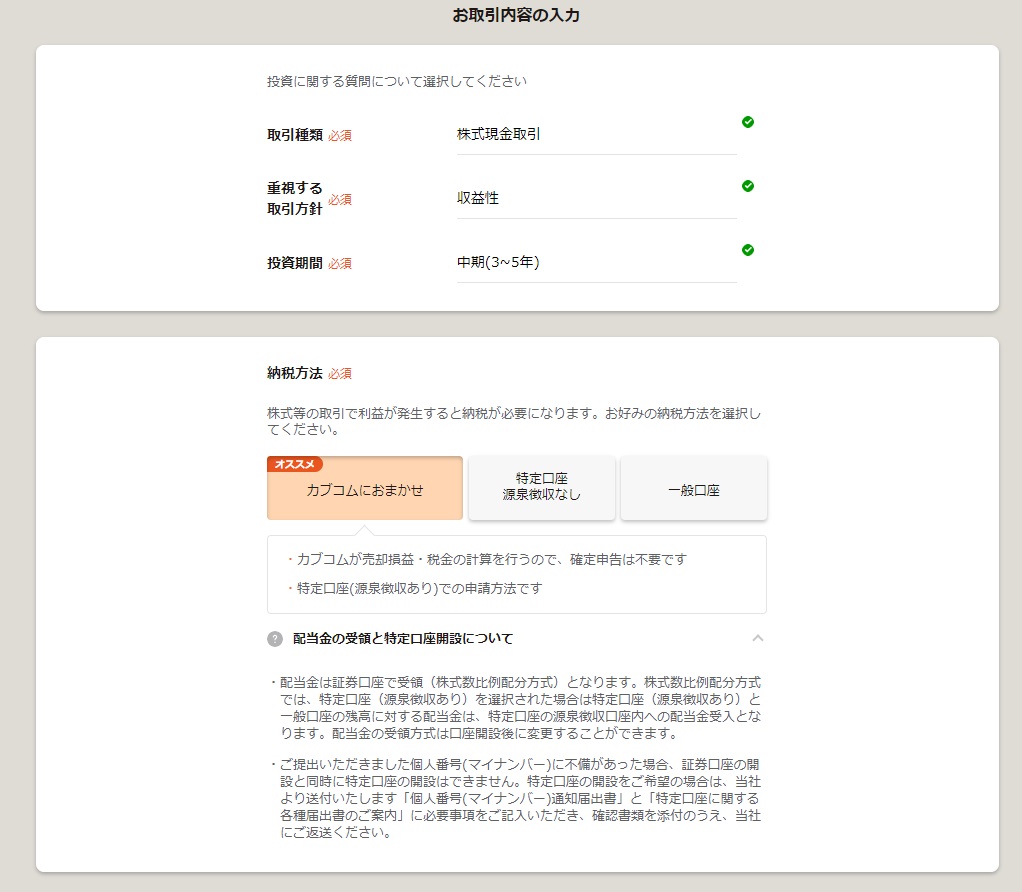This screenshot has width=1022, height=892.
Task: Click the 配当金の受領と特定口座開設について heading
Action: pos(402,639)
